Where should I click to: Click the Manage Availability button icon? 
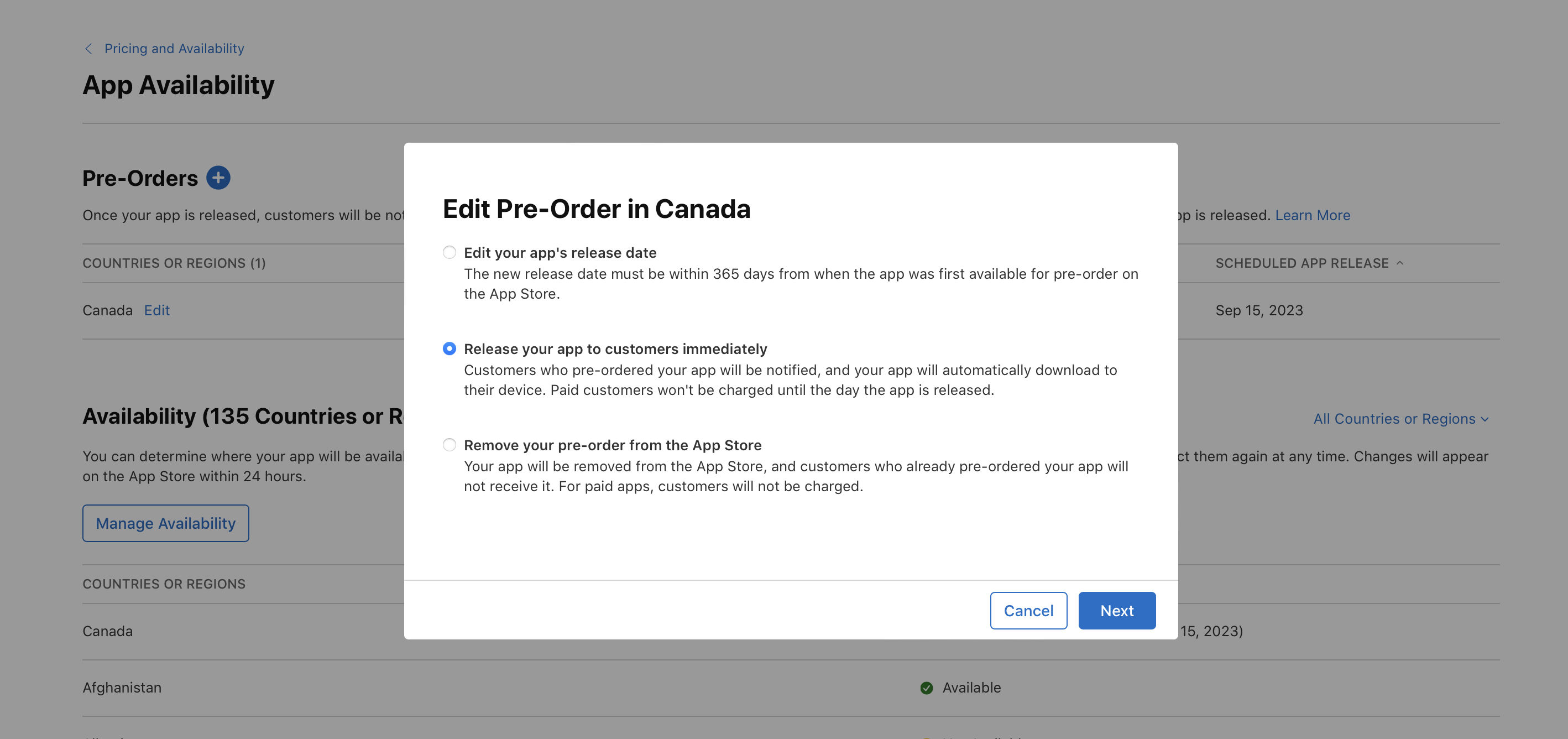click(166, 523)
